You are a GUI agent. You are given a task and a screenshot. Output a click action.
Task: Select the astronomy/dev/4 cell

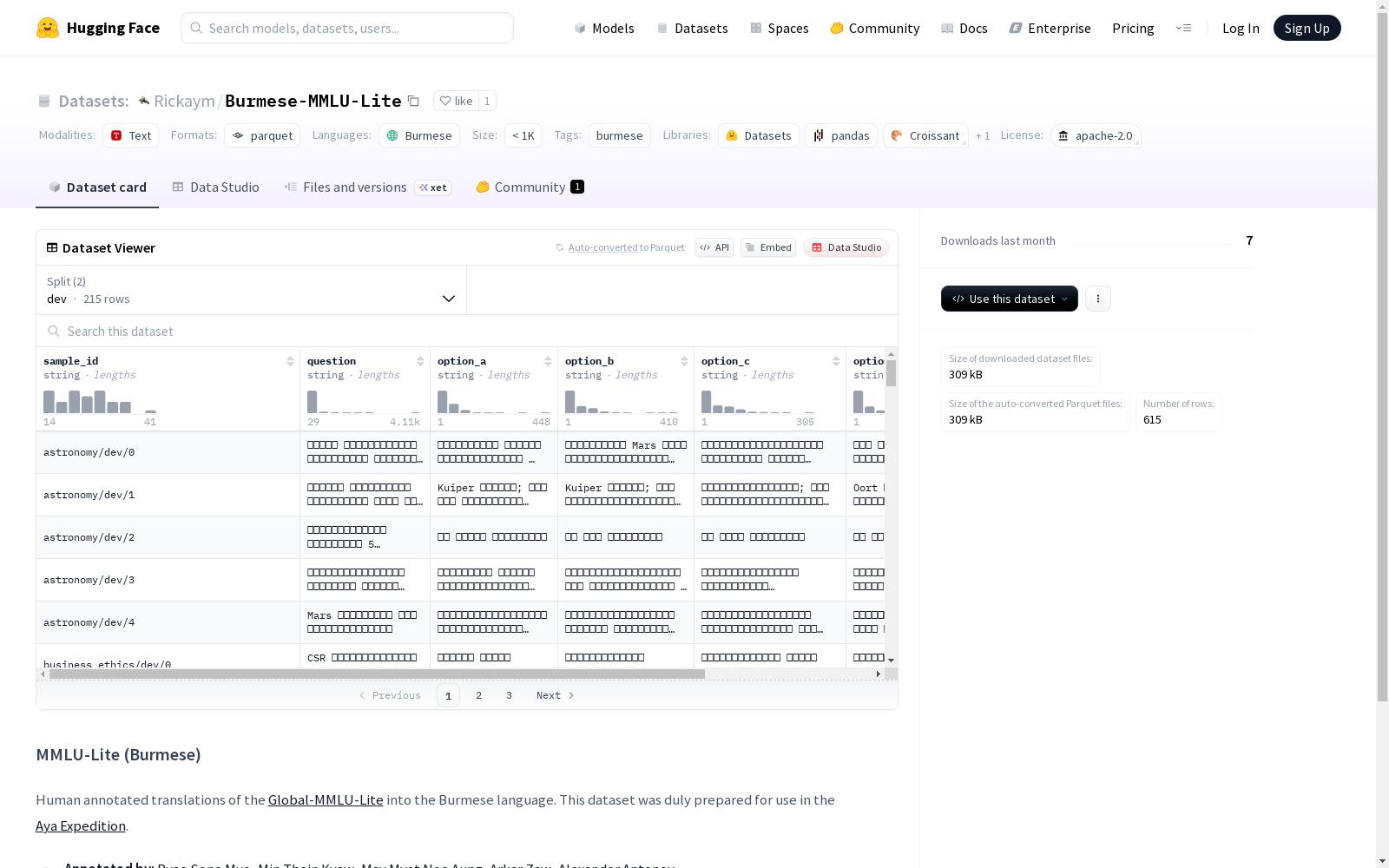pyautogui.click(x=168, y=622)
